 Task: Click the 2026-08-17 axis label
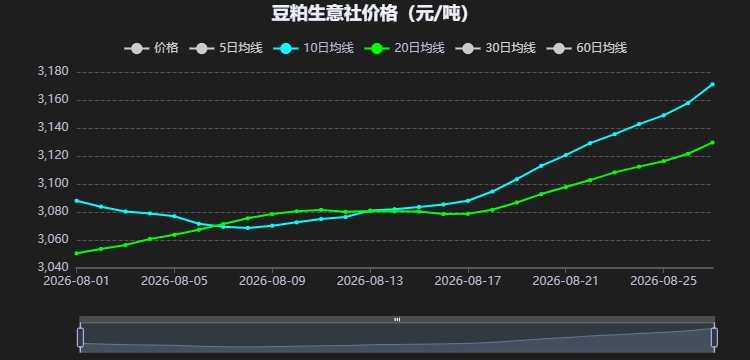(x=468, y=280)
